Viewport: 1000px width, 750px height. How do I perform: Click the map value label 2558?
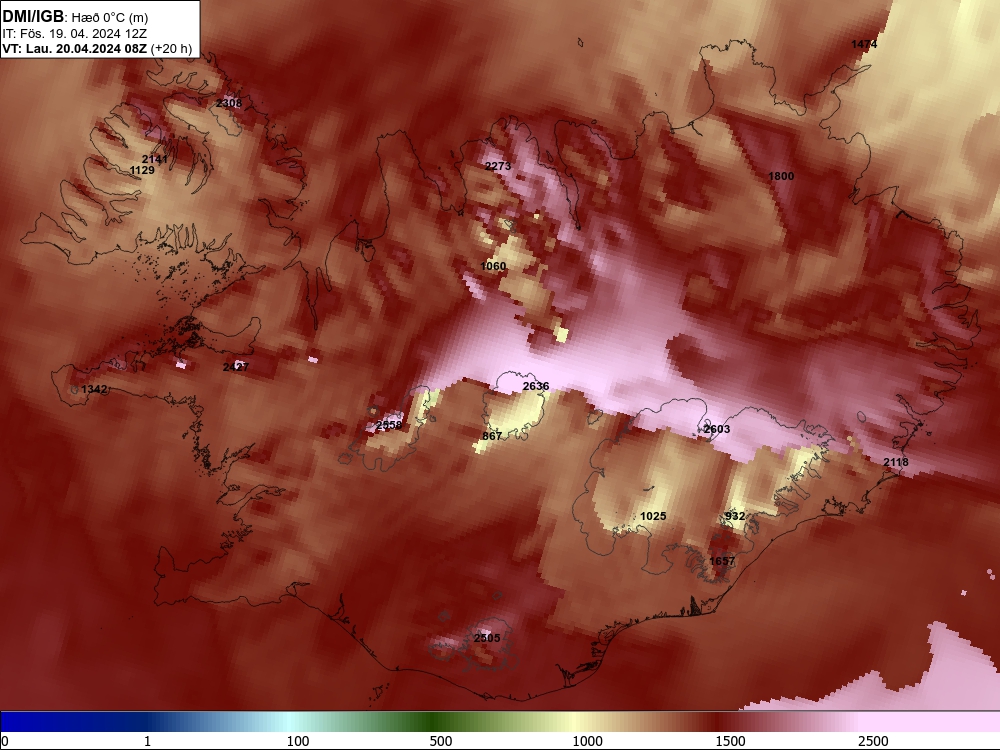click(389, 425)
